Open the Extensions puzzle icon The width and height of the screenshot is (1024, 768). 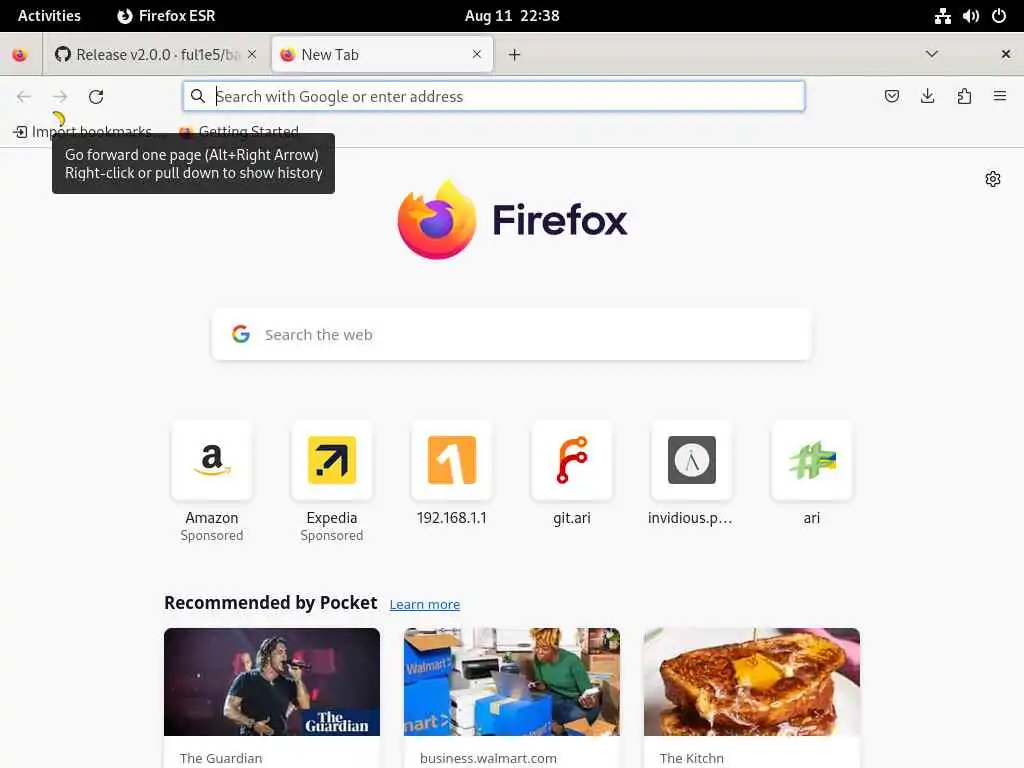964,97
